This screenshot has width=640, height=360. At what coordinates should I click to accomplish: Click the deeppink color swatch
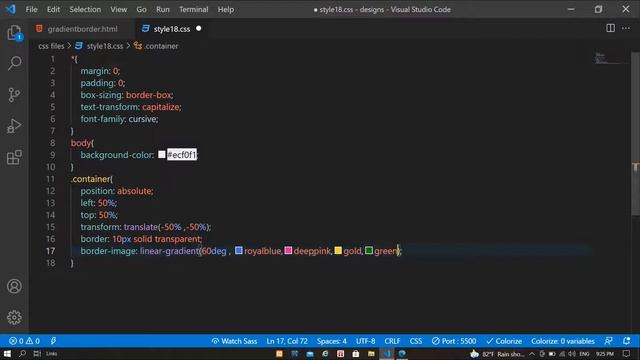(288, 250)
